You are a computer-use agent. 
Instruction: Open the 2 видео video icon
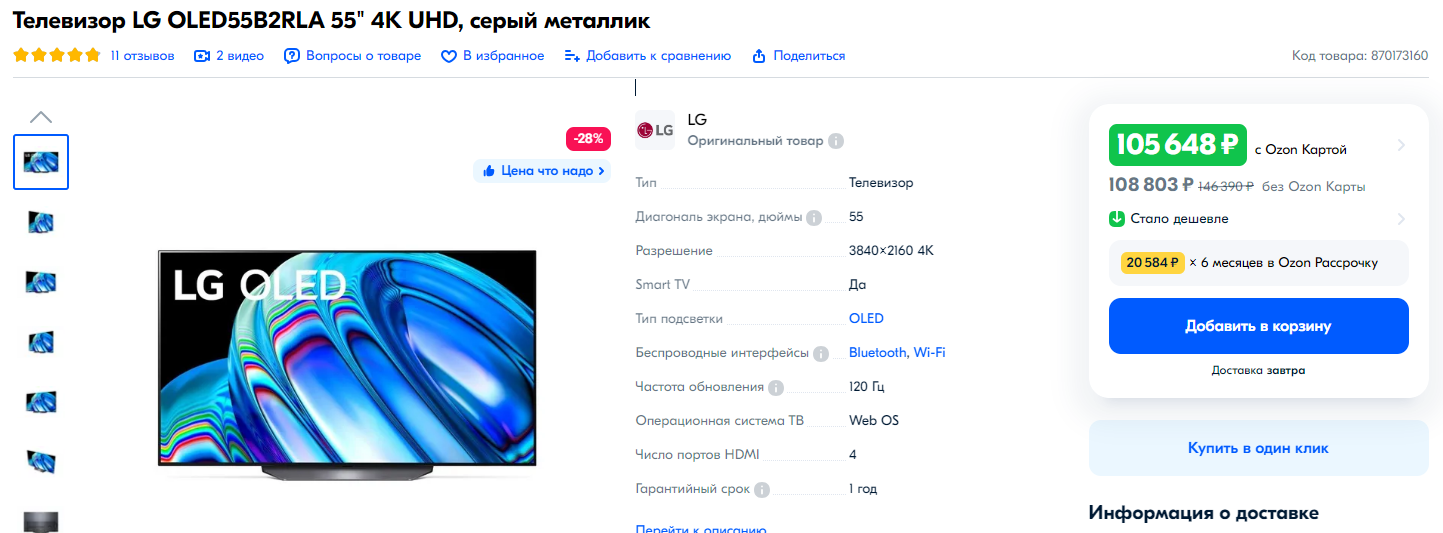(202, 56)
